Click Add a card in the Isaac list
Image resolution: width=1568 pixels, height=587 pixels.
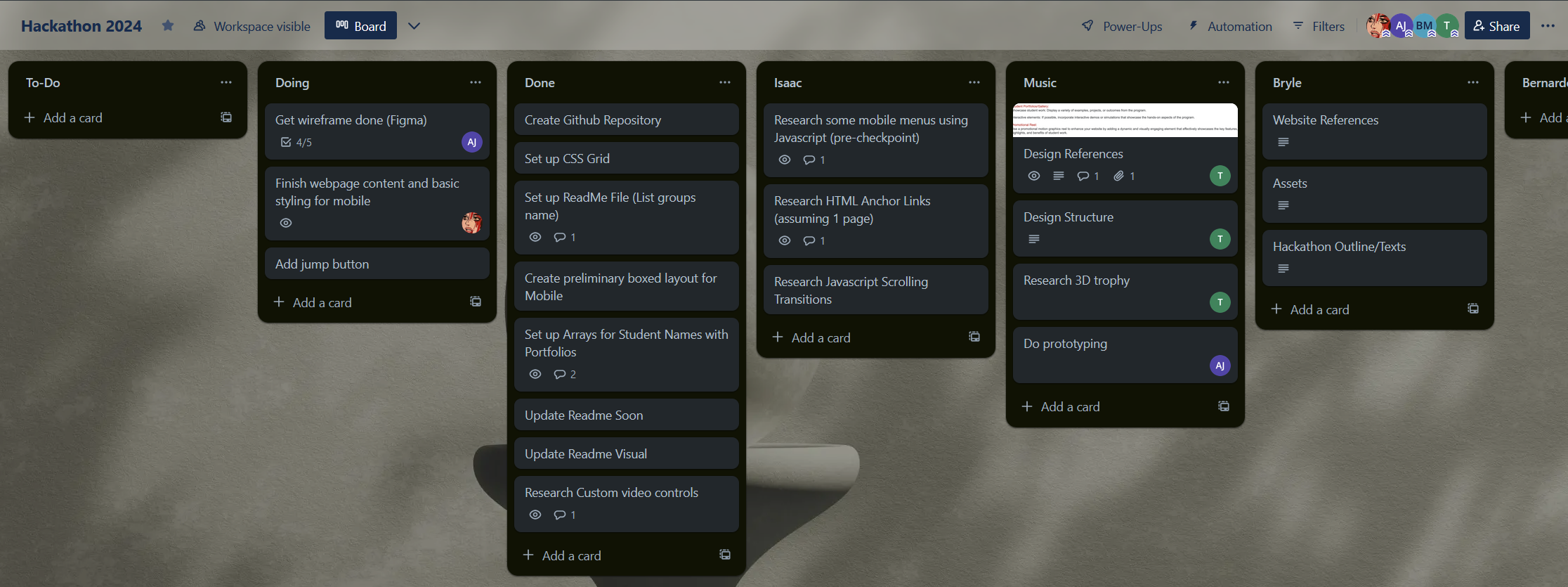tap(821, 337)
